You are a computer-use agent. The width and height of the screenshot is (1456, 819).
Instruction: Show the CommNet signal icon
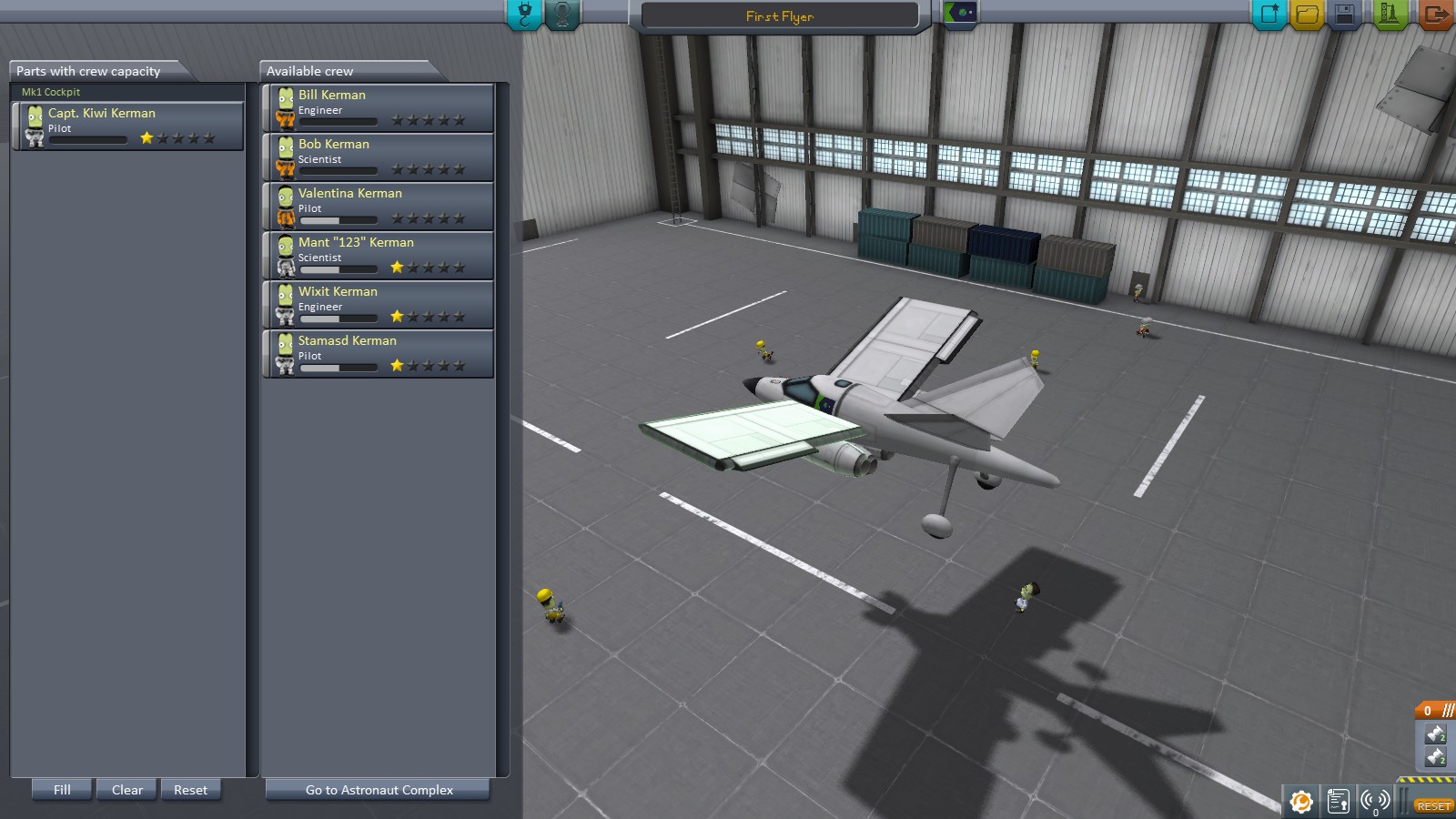click(1375, 801)
